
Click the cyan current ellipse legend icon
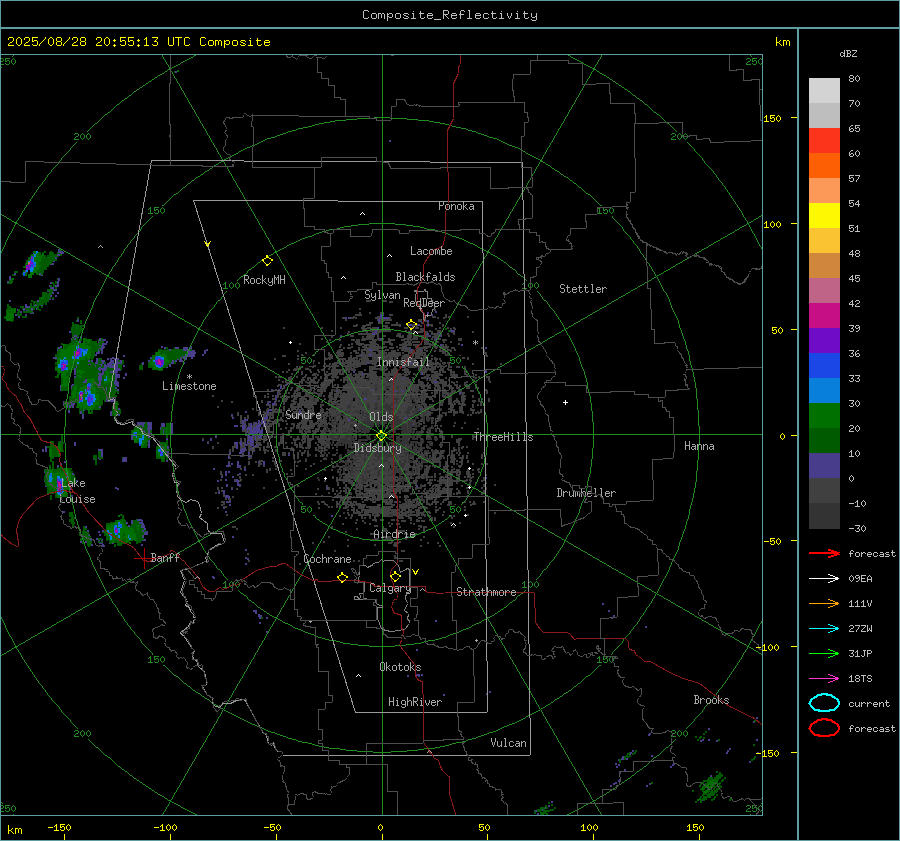[824, 703]
